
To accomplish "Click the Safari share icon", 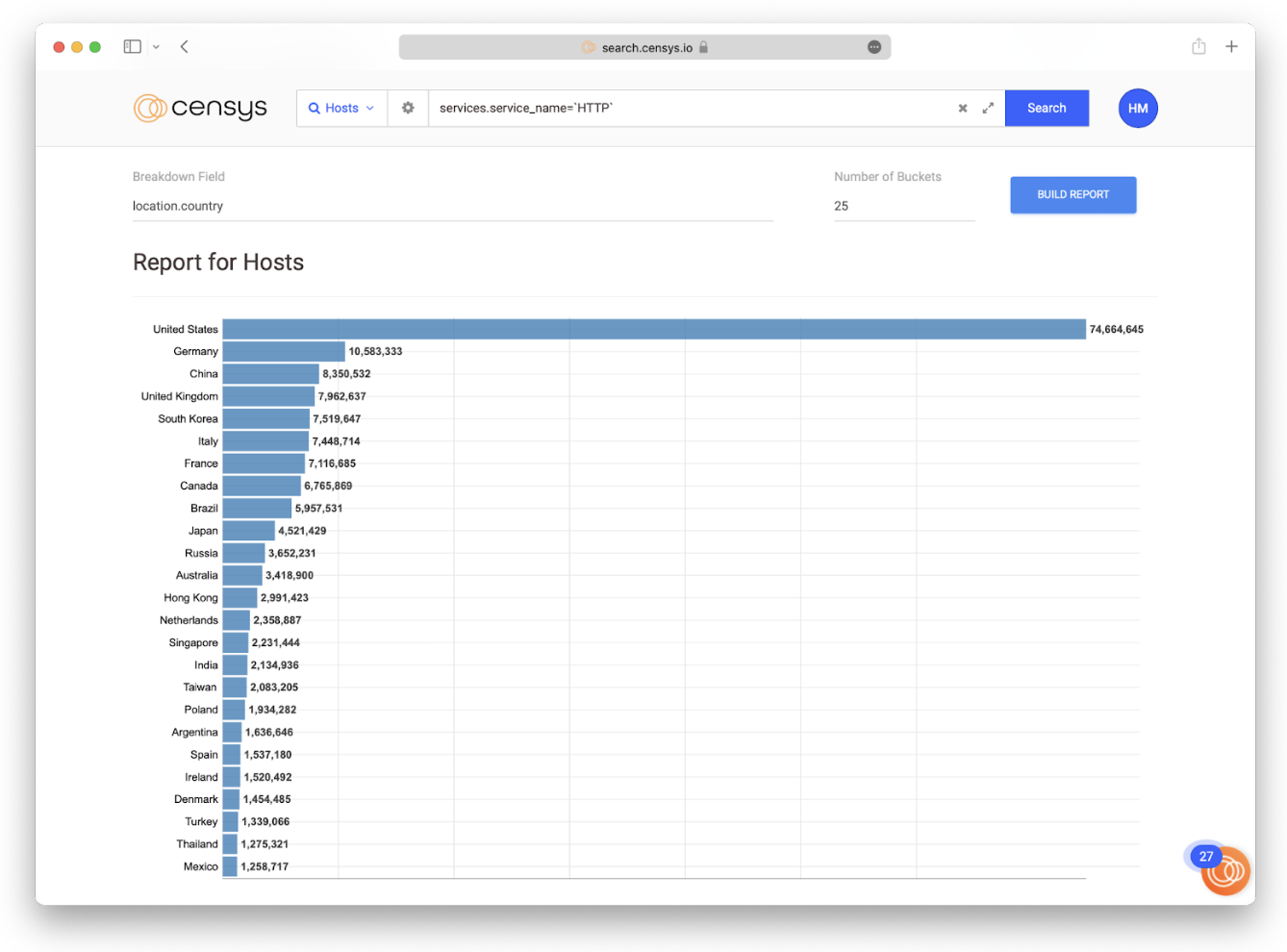I will pyautogui.click(x=1199, y=46).
